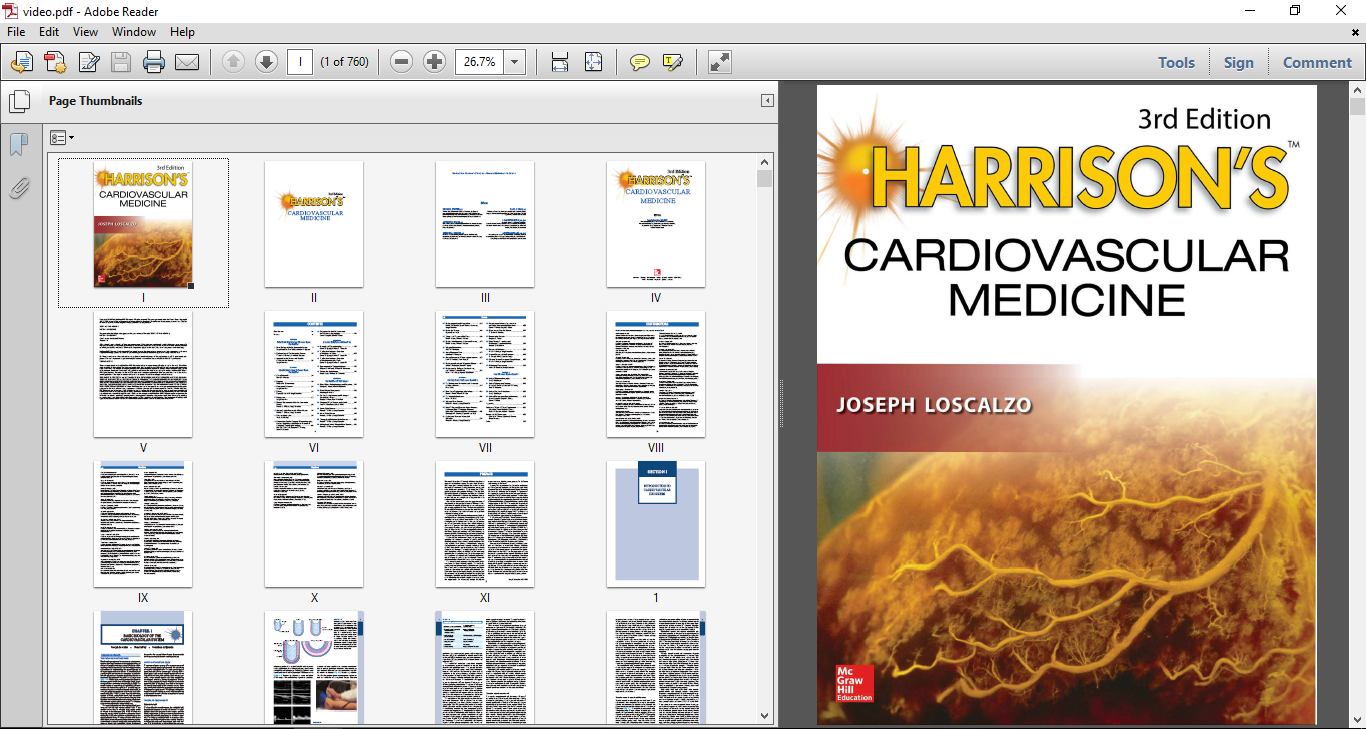Click the Edit/Sign document toolbar icon
This screenshot has width=1366, height=729.
point(88,62)
